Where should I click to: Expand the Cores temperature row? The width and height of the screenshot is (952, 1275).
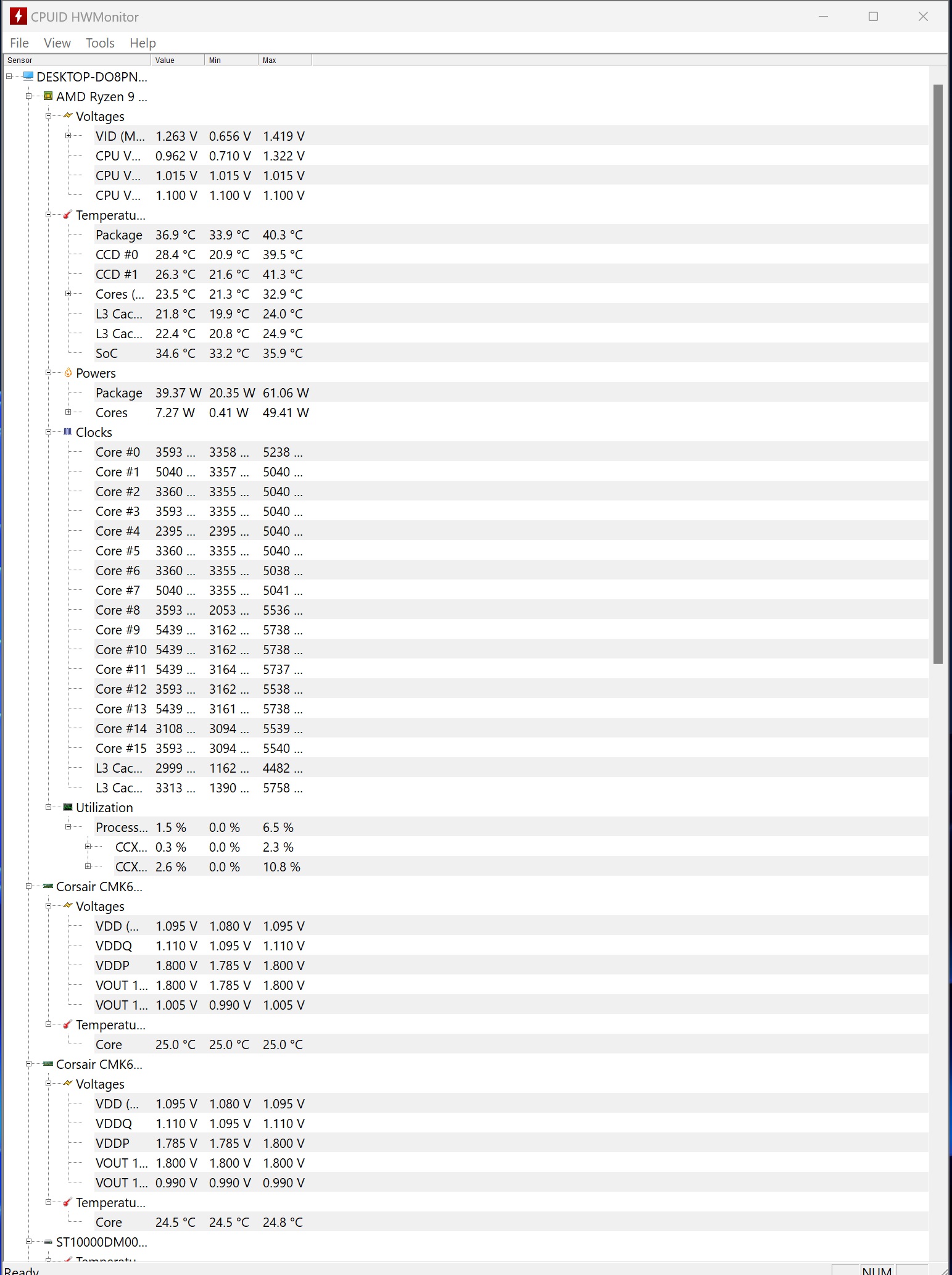click(x=68, y=294)
